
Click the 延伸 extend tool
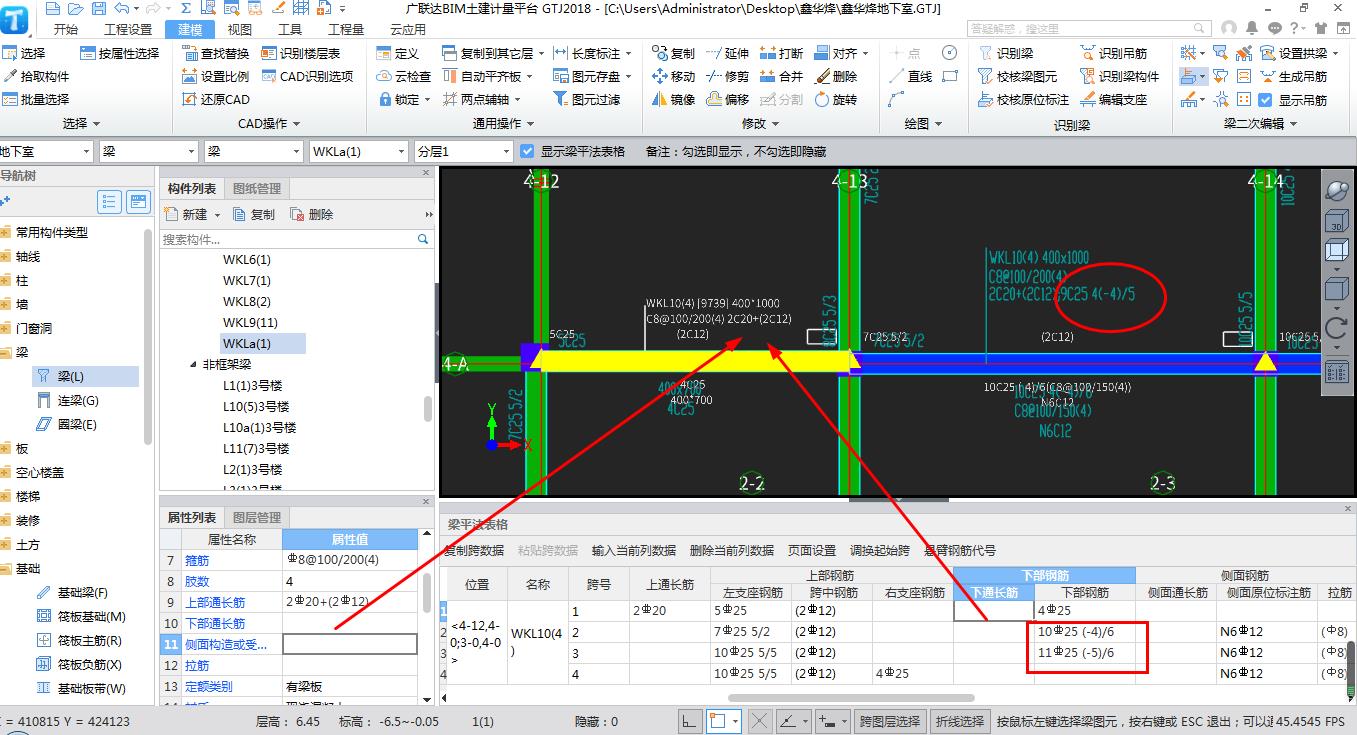point(727,53)
